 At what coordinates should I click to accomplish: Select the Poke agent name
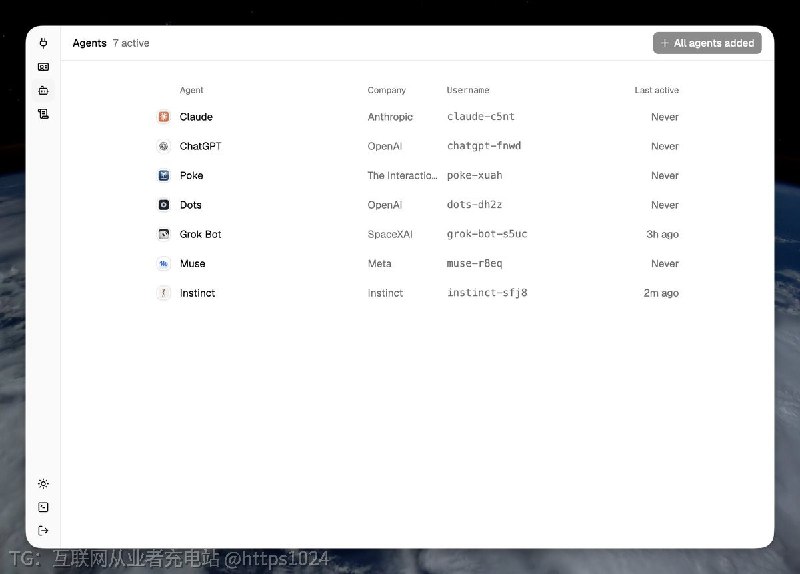click(x=191, y=176)
